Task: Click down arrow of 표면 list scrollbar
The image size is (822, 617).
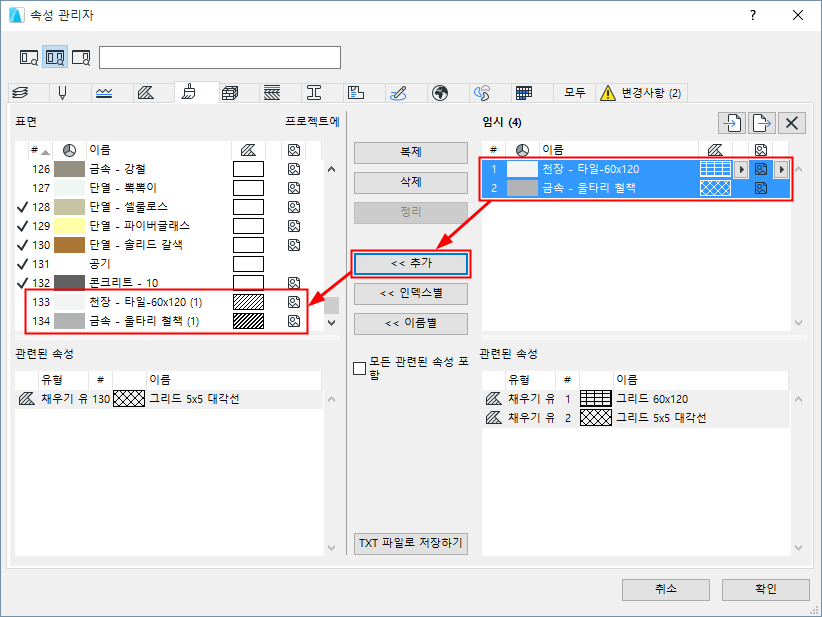Action: tap(331, 322)
